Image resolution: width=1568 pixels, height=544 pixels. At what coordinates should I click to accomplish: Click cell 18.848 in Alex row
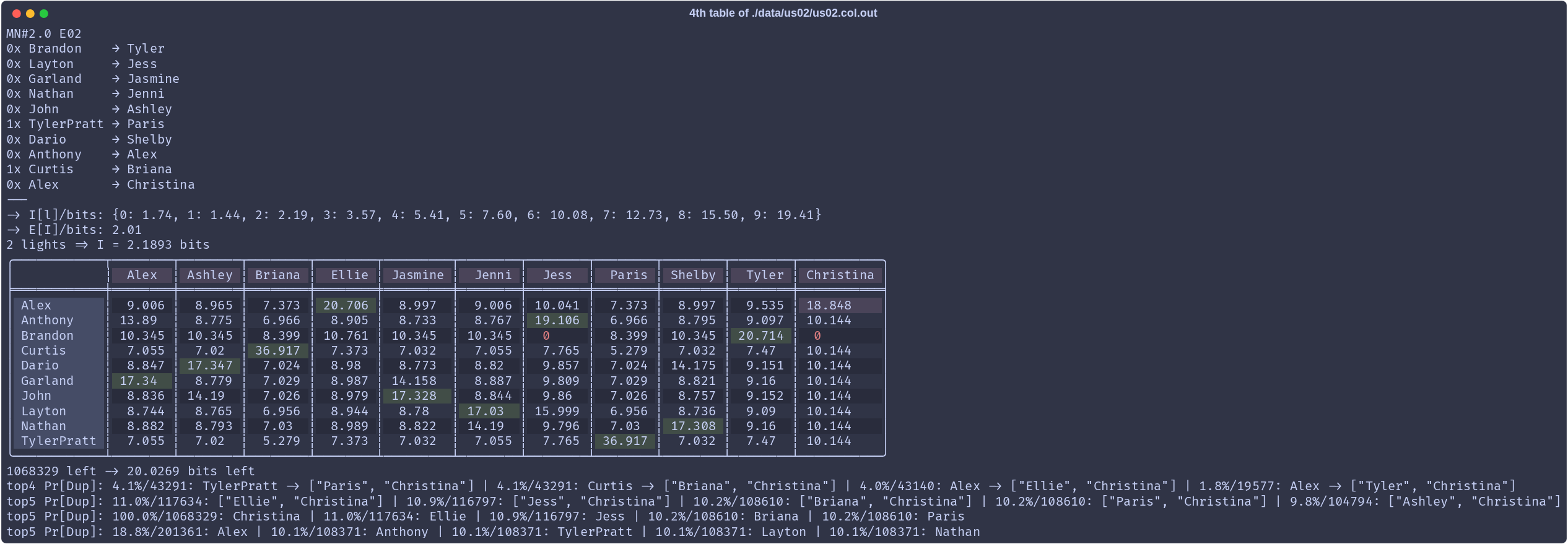click(840, 305)
